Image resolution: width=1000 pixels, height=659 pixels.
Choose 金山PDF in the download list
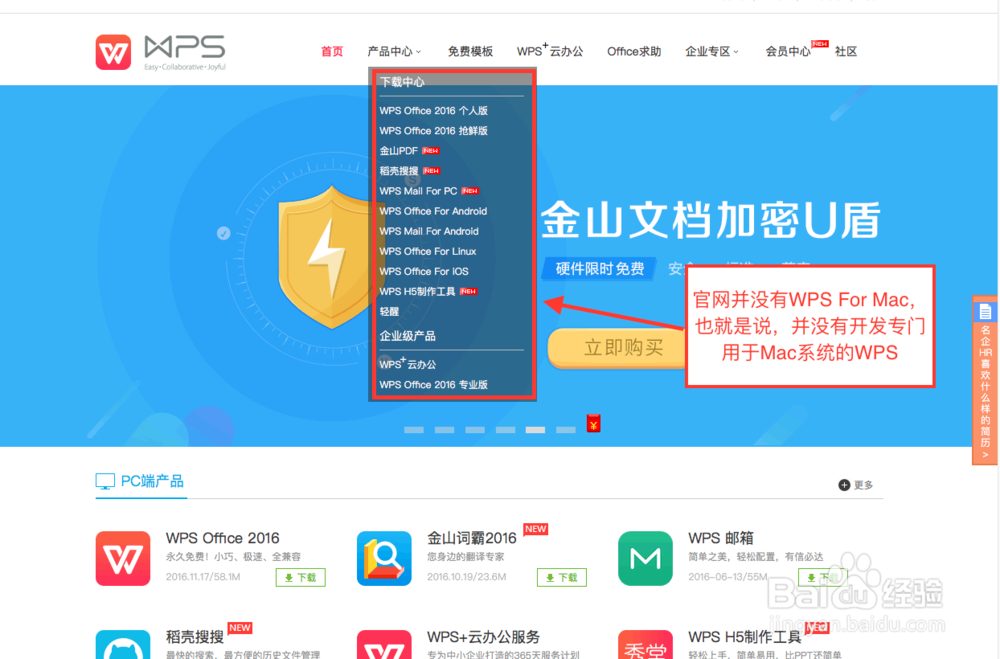tap(399, 151)
